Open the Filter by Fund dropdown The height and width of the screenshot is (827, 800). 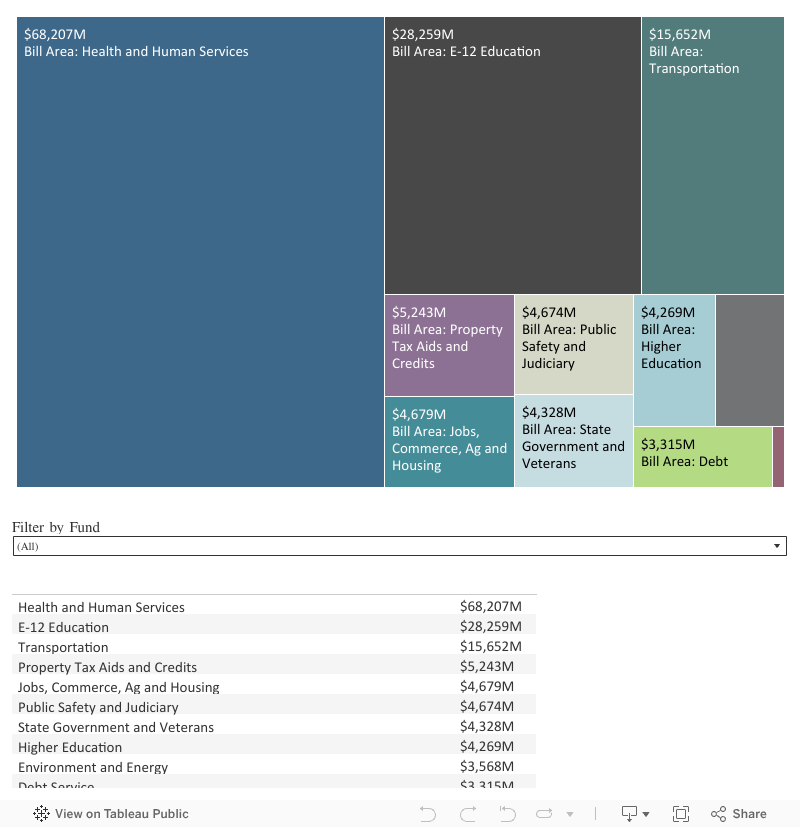(x=399, y=546)
